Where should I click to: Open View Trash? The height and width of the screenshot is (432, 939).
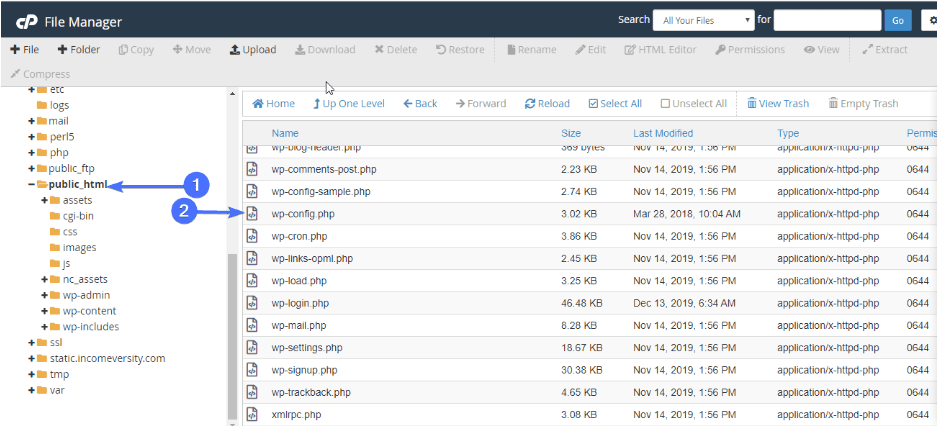(x=778, y=104)
